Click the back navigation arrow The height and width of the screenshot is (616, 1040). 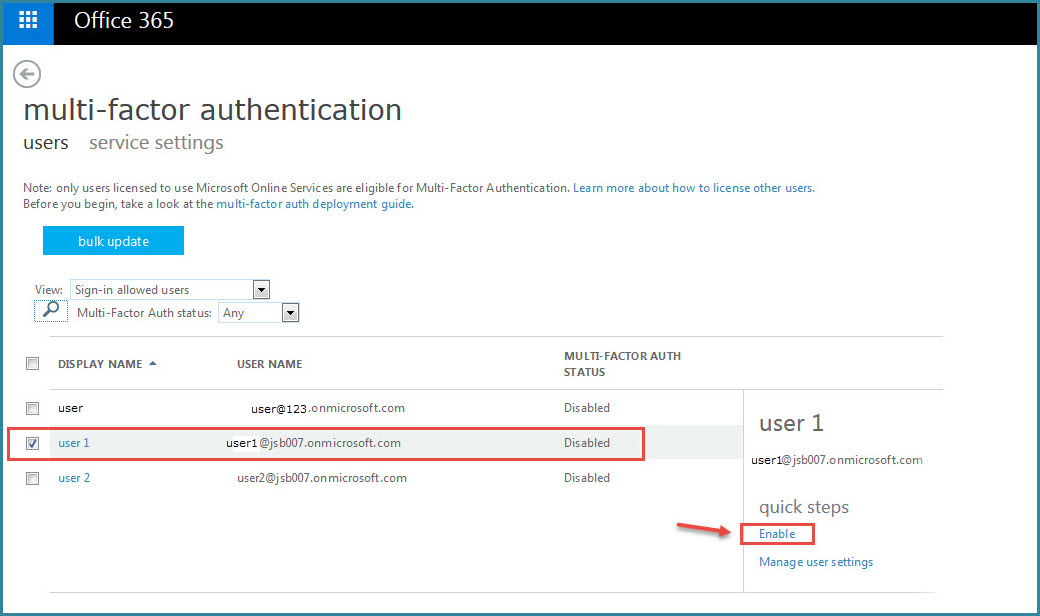pos(26,74)
